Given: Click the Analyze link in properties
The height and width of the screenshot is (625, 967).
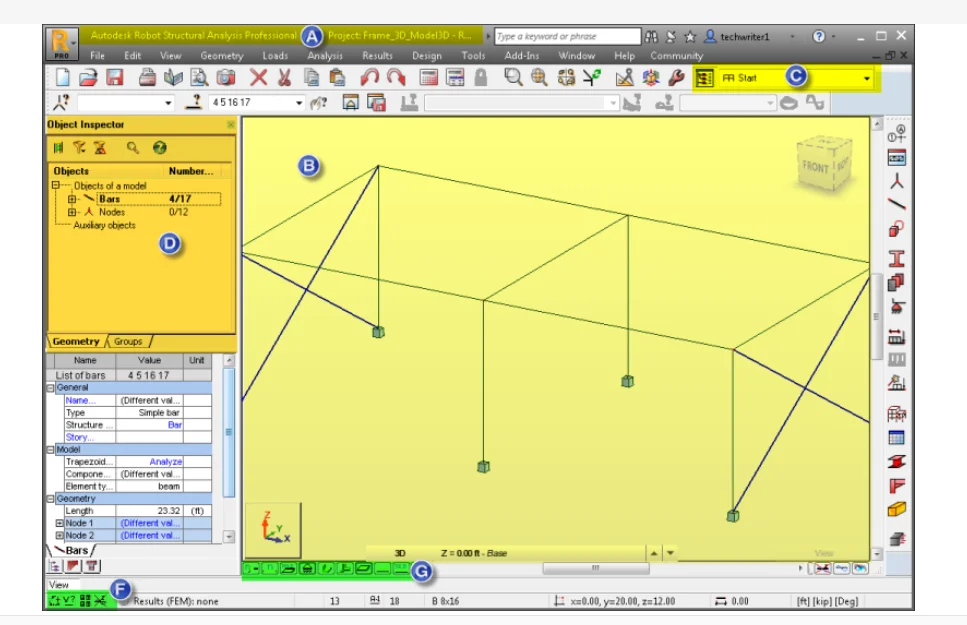Looking at the screenshot, I should tap(165, 462).
